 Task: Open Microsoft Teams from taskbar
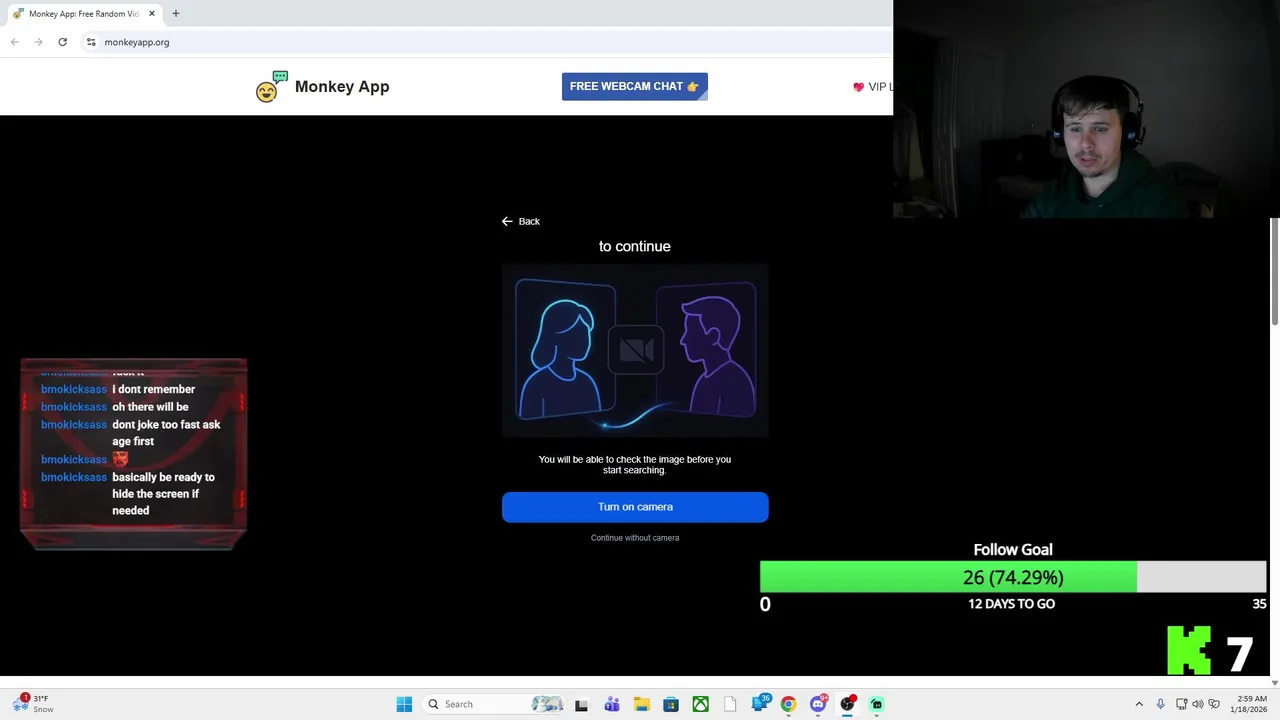tap(611, 704)
